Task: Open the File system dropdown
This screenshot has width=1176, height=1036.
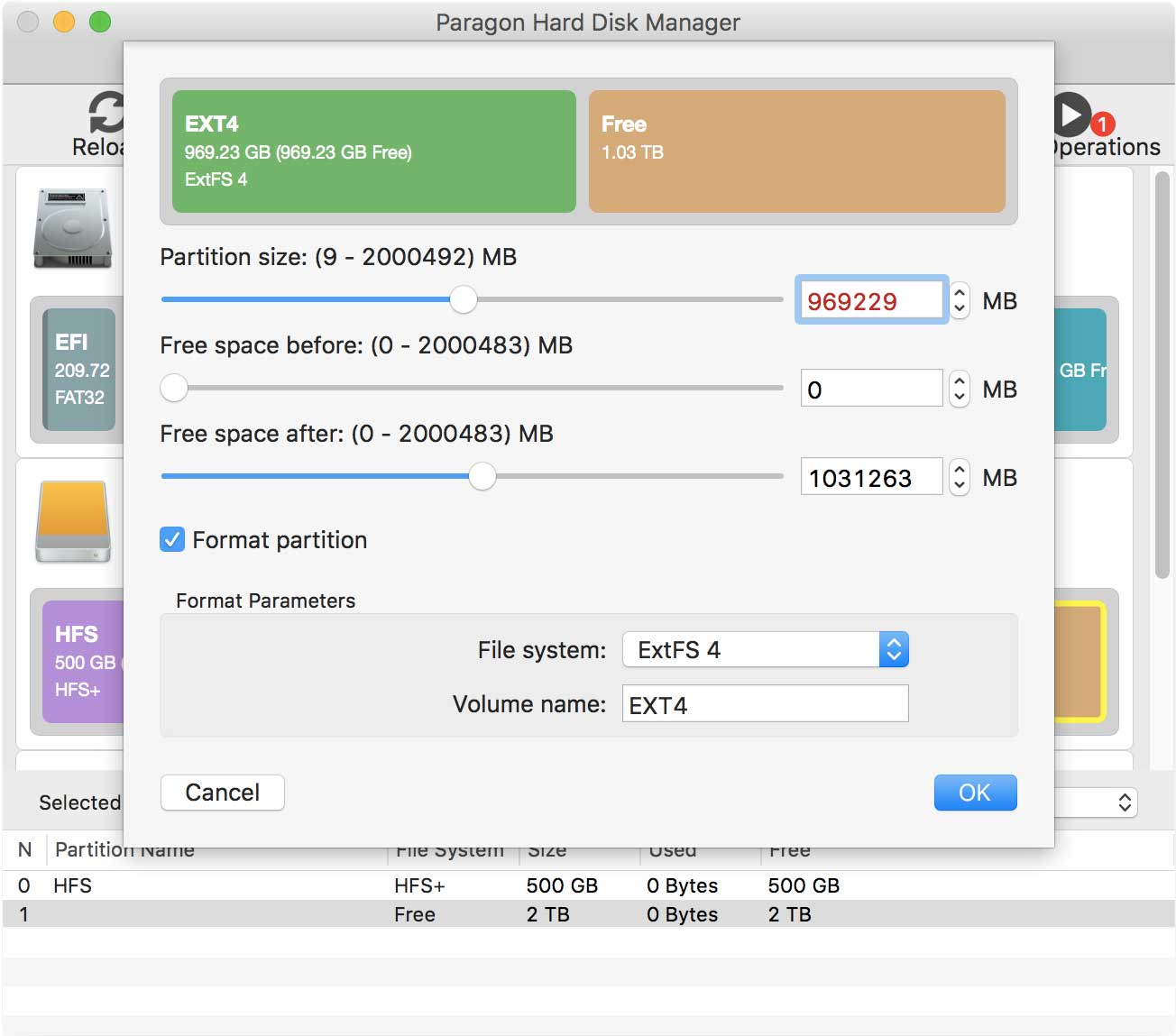Action: [765, 649]
